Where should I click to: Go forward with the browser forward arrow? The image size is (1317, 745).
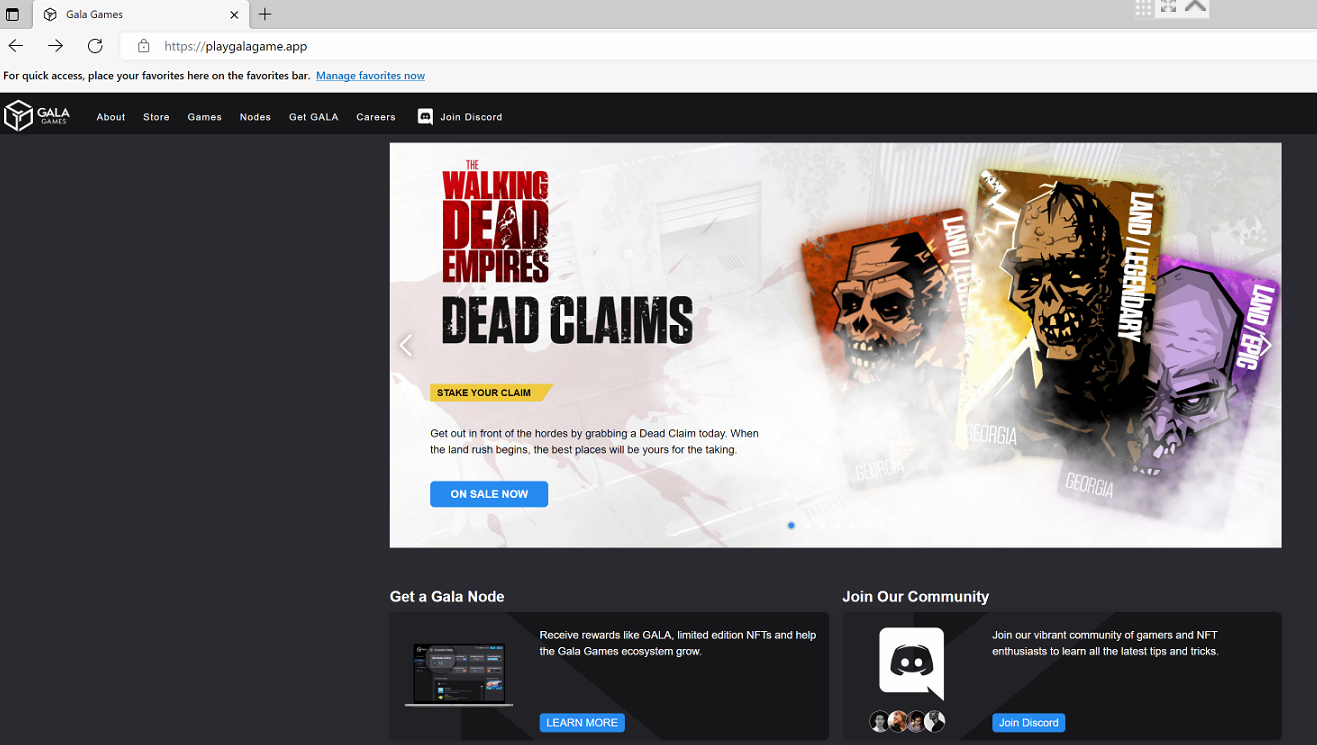(x=55, y=46)
